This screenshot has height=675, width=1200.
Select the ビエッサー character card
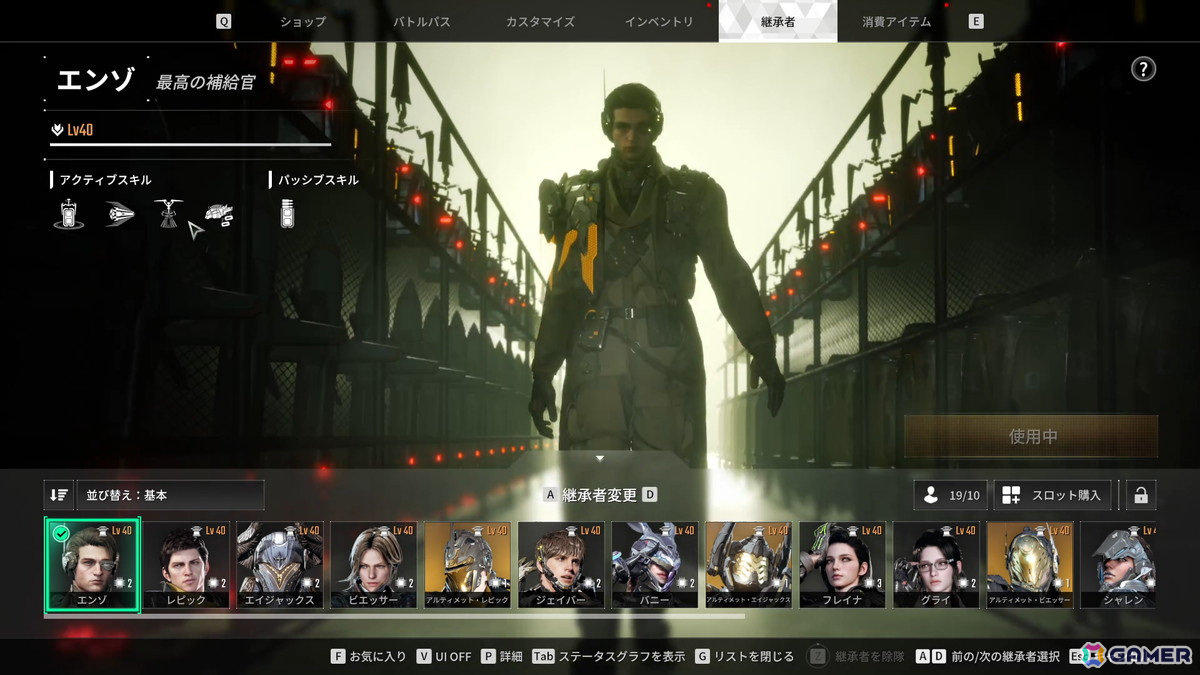(x=373, y=565)
